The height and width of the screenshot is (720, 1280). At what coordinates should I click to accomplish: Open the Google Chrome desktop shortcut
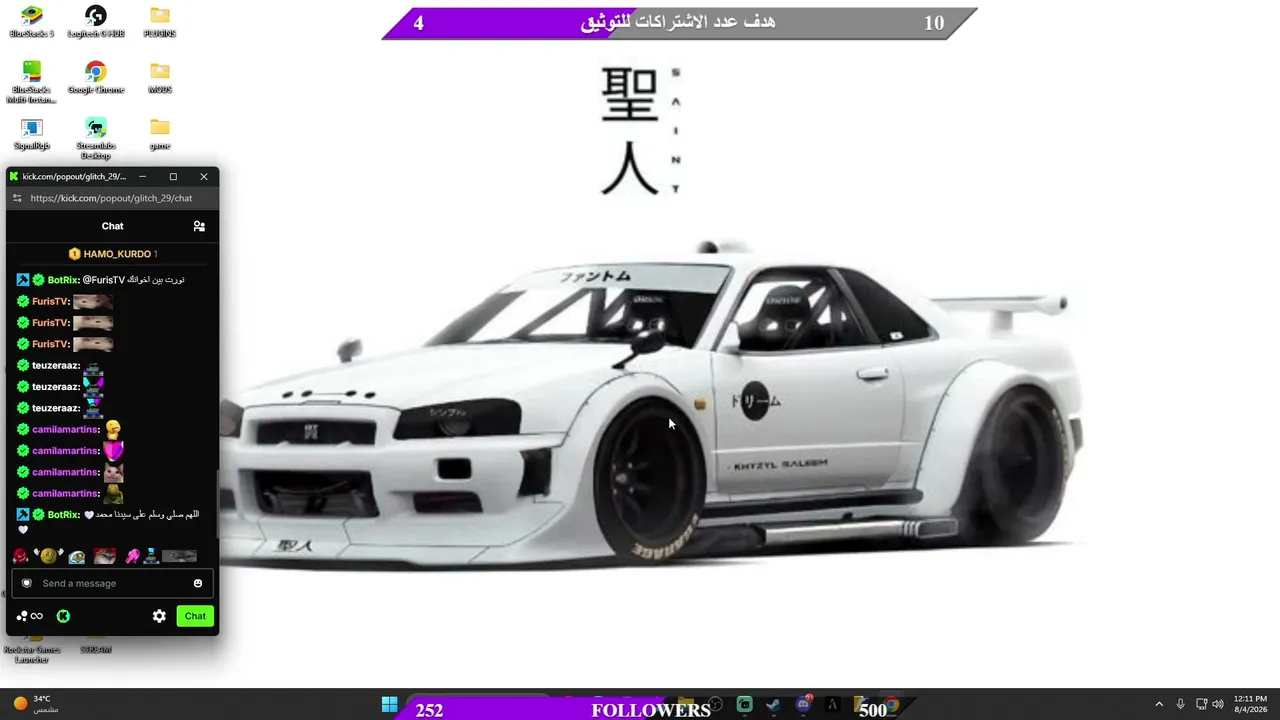[x=96, y=77]
